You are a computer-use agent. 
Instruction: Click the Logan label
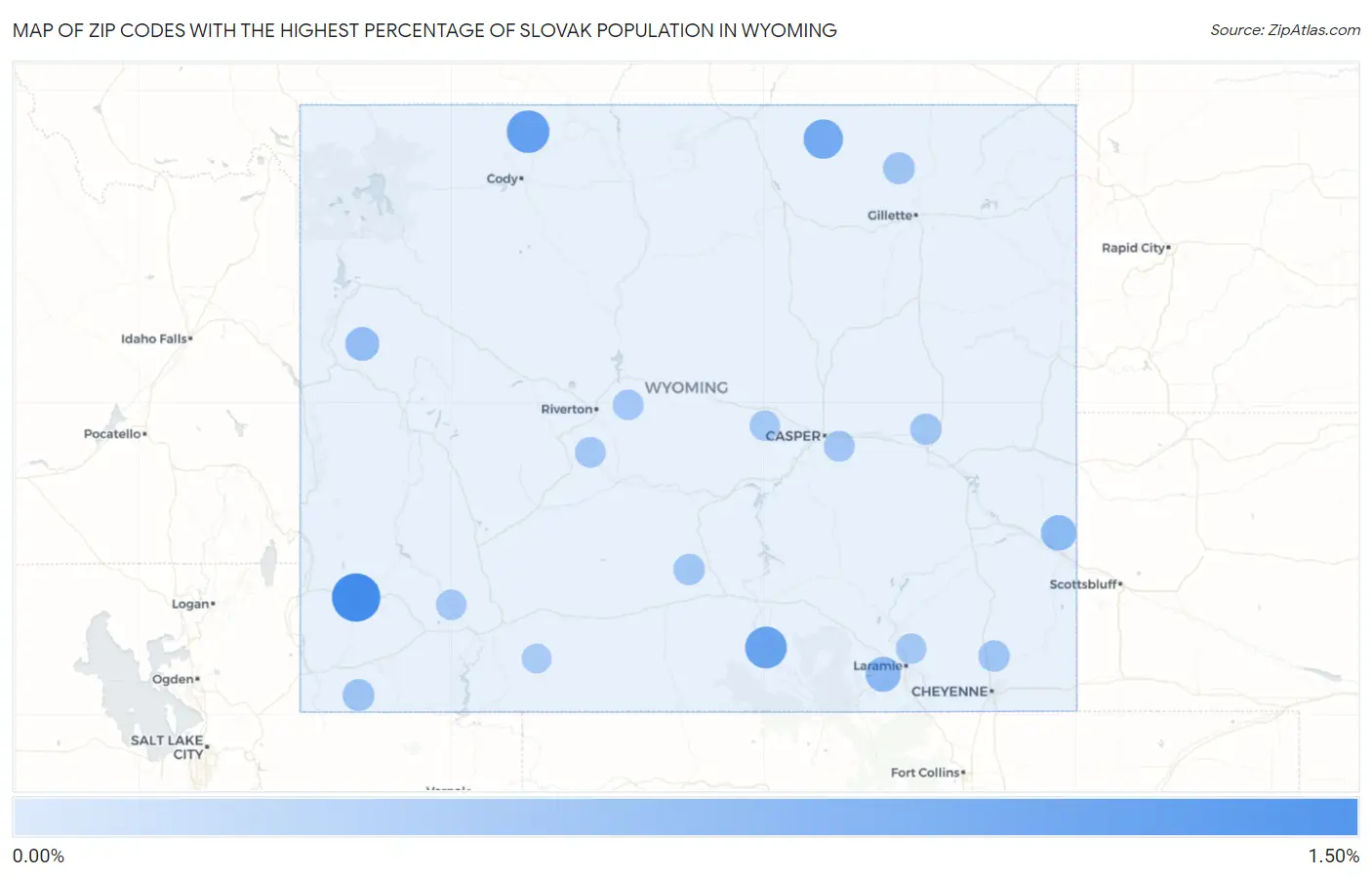point(191,604)
